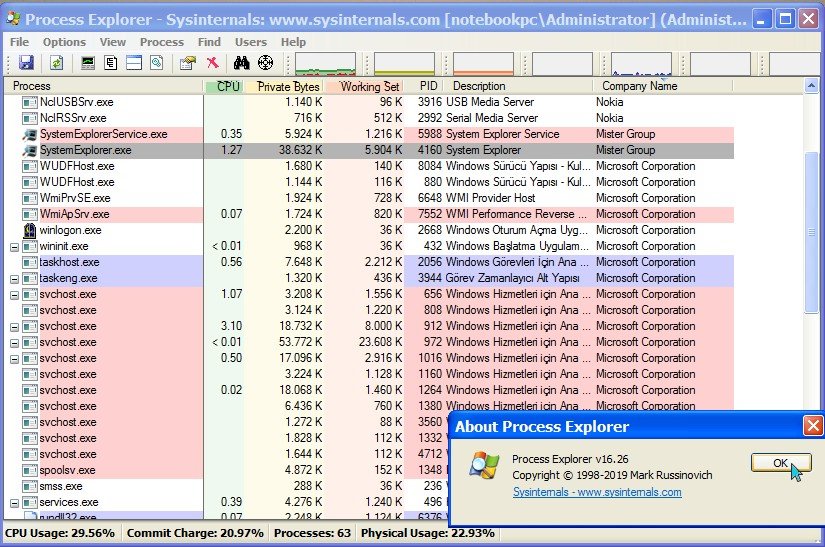The image size is (825, 547).
Task: Collapse the taskeng.exe tree node
Action: point(14,279)
